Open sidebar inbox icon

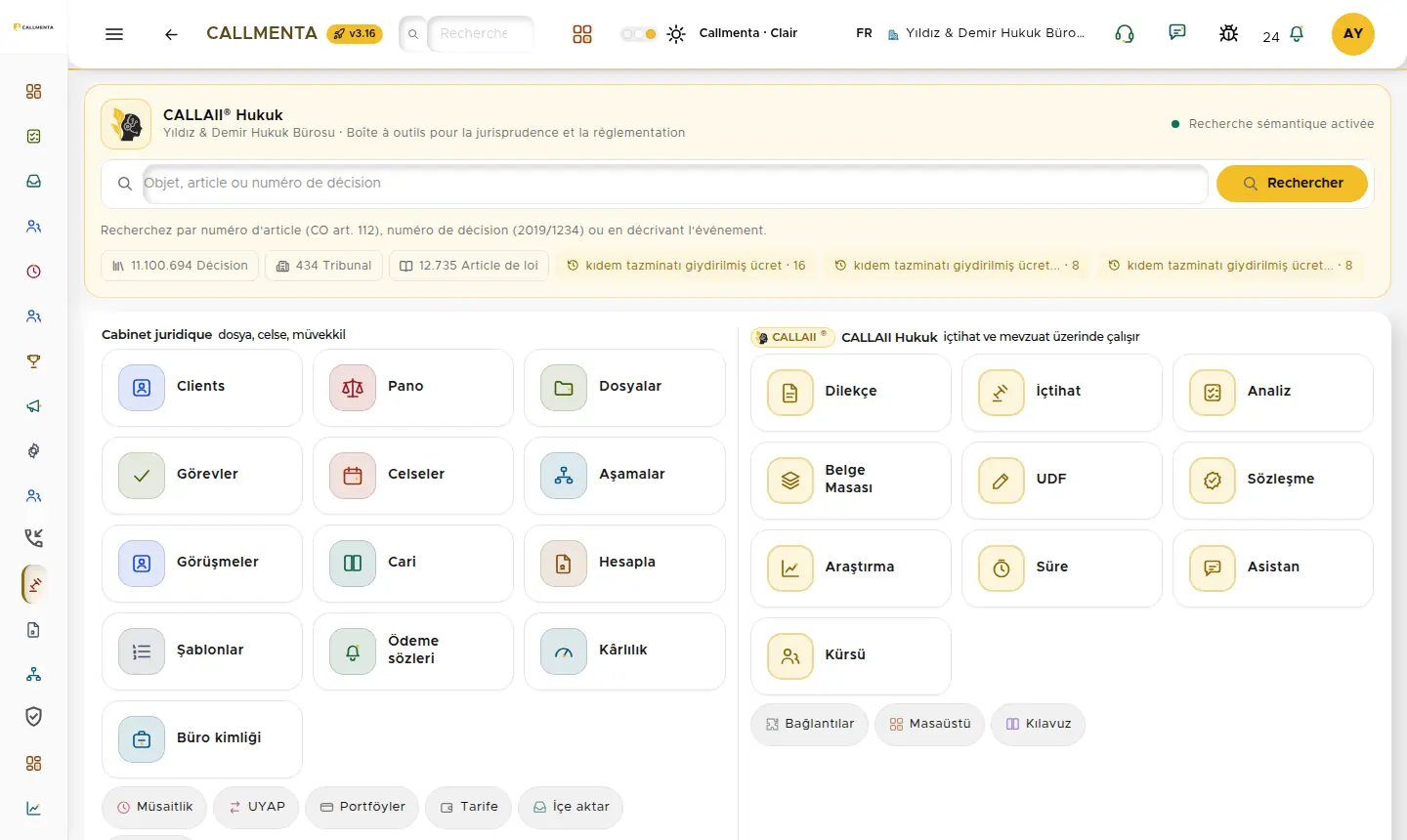pos(34,182)
